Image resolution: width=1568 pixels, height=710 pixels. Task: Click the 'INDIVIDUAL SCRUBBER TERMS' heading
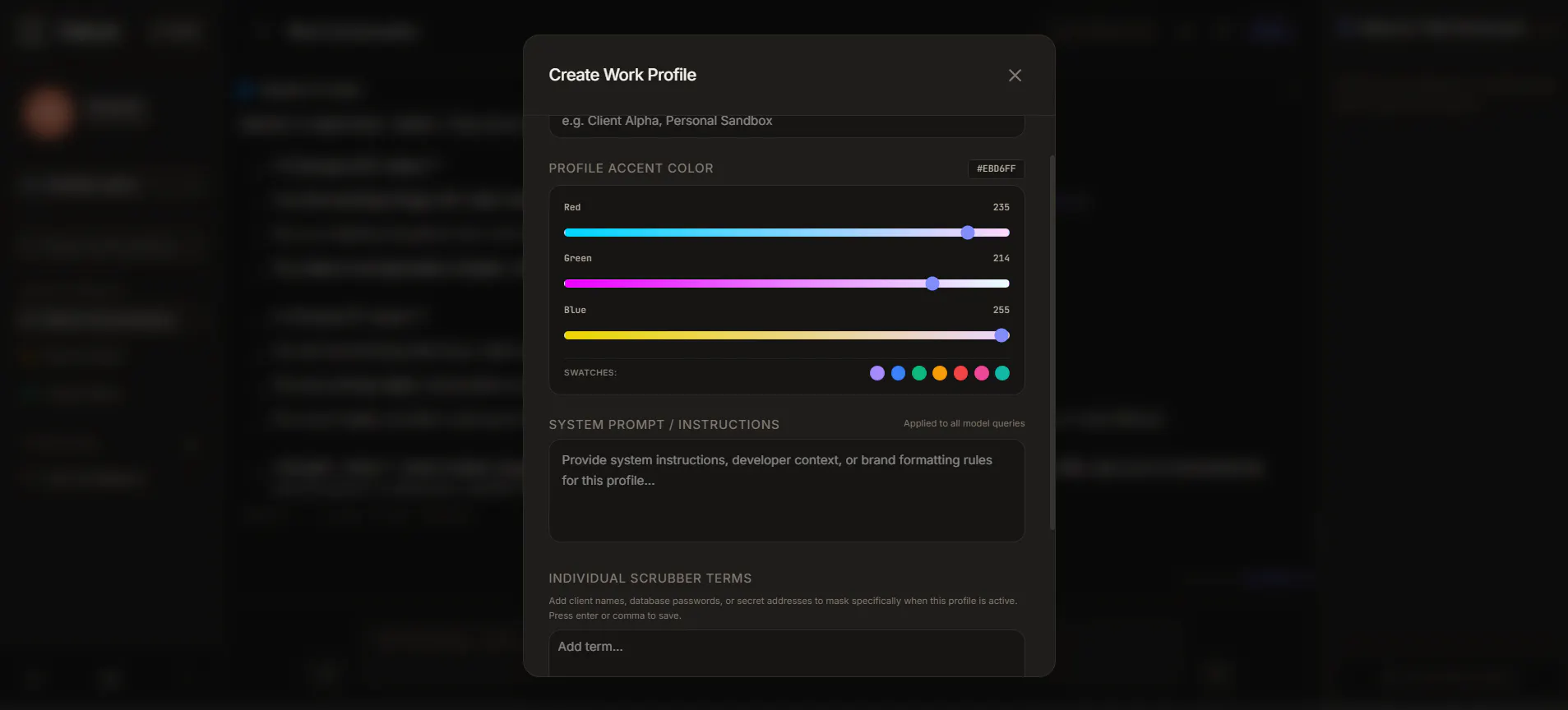tap(650, 579)
